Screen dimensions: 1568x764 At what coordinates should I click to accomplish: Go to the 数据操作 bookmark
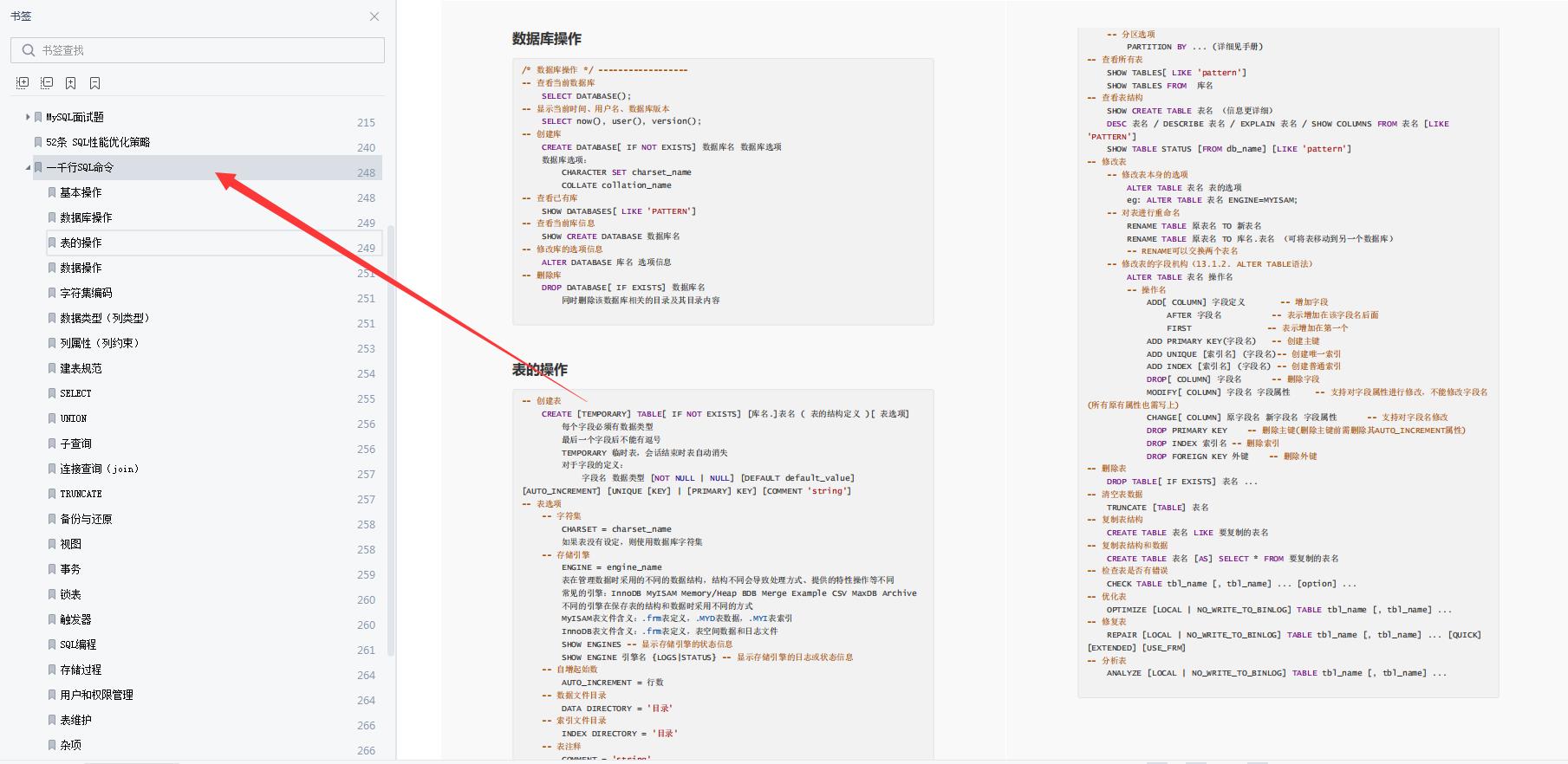tap(81, 268)
